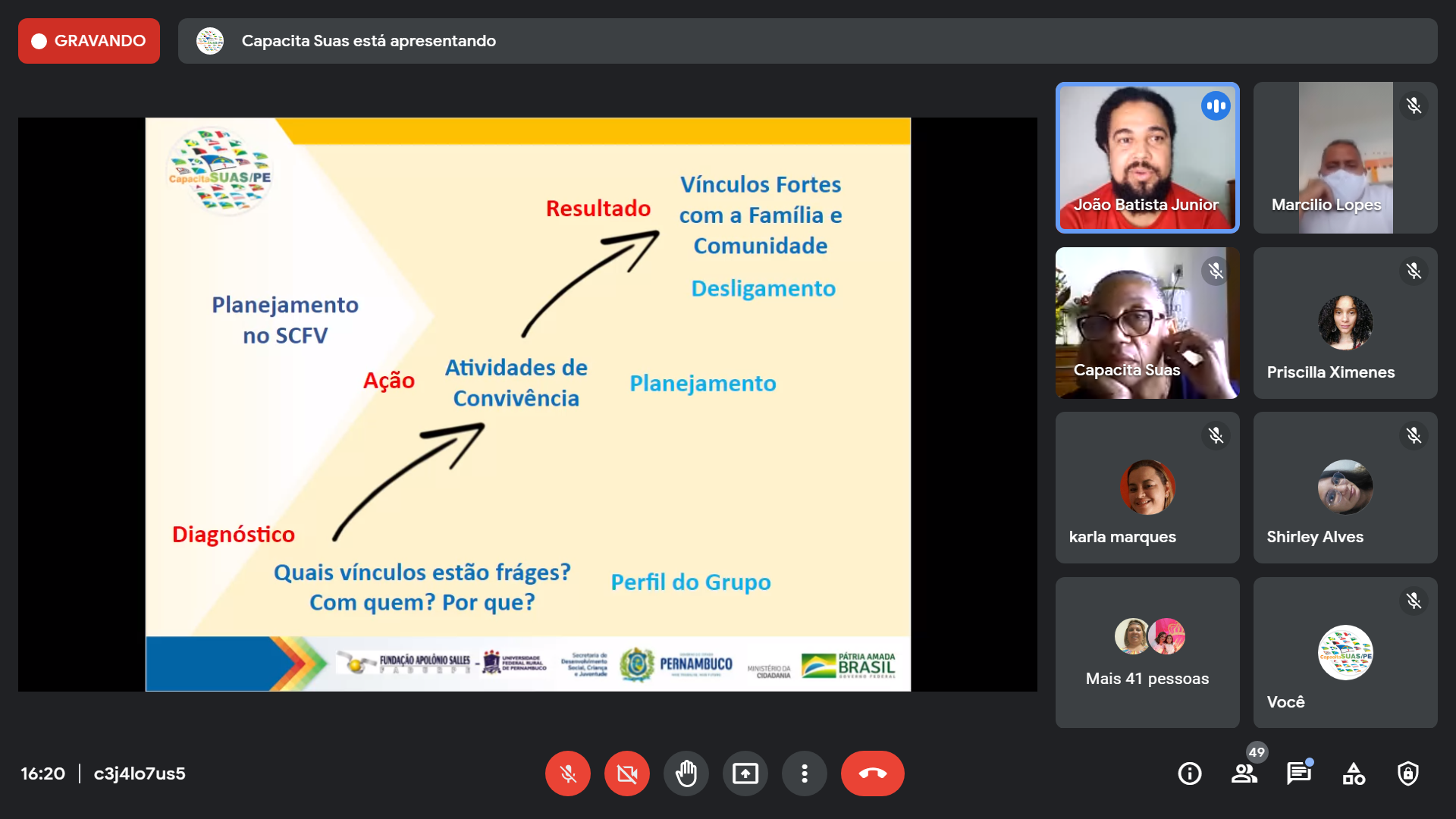Open the chat panel
This screenshot has height=819, width=1456.
(1298, 773)
